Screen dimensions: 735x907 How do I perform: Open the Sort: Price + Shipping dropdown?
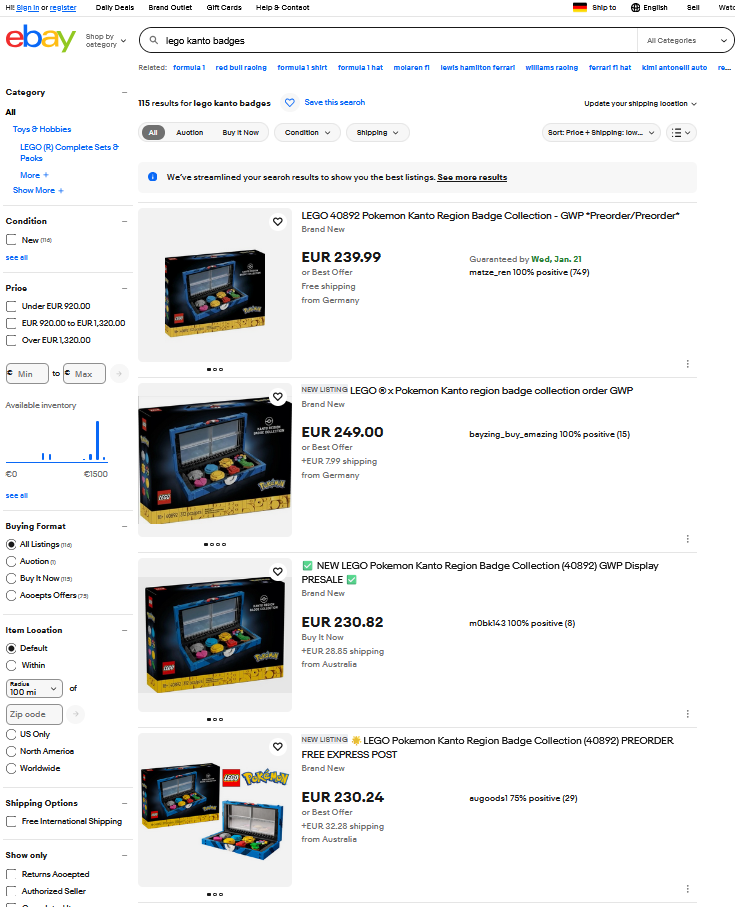[601, 132]
